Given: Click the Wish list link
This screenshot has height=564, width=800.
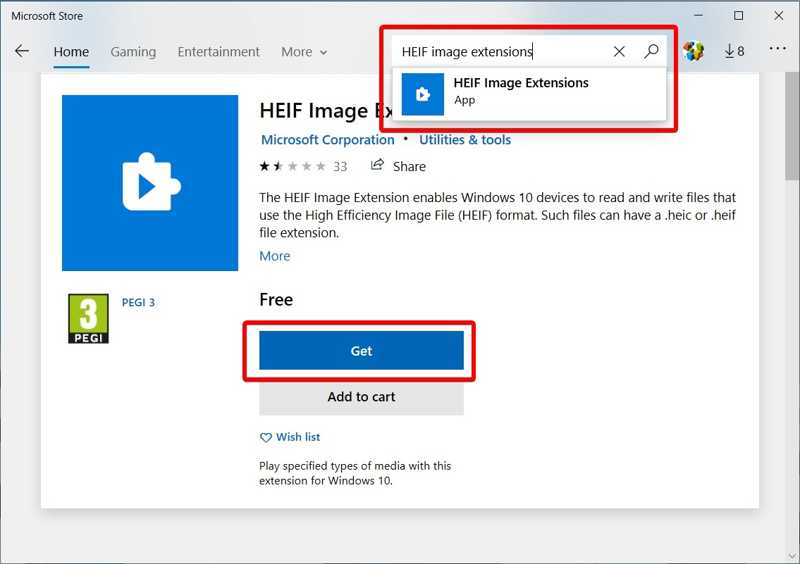Looking at the screenshot, I should pyautogui.click(x=298, y=437).
